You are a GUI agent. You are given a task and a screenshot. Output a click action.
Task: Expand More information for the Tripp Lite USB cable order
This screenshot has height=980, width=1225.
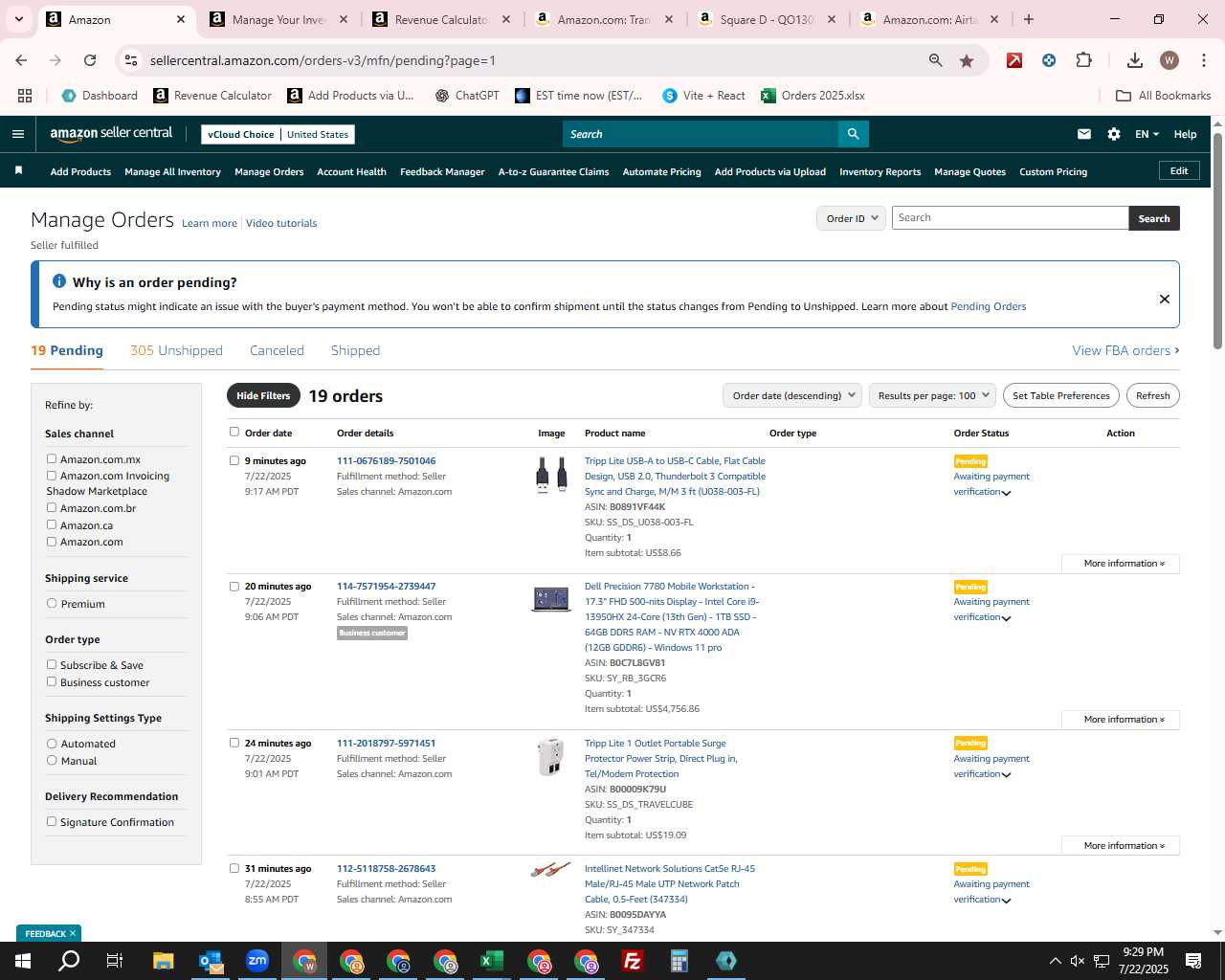(x=1121, y=564)
